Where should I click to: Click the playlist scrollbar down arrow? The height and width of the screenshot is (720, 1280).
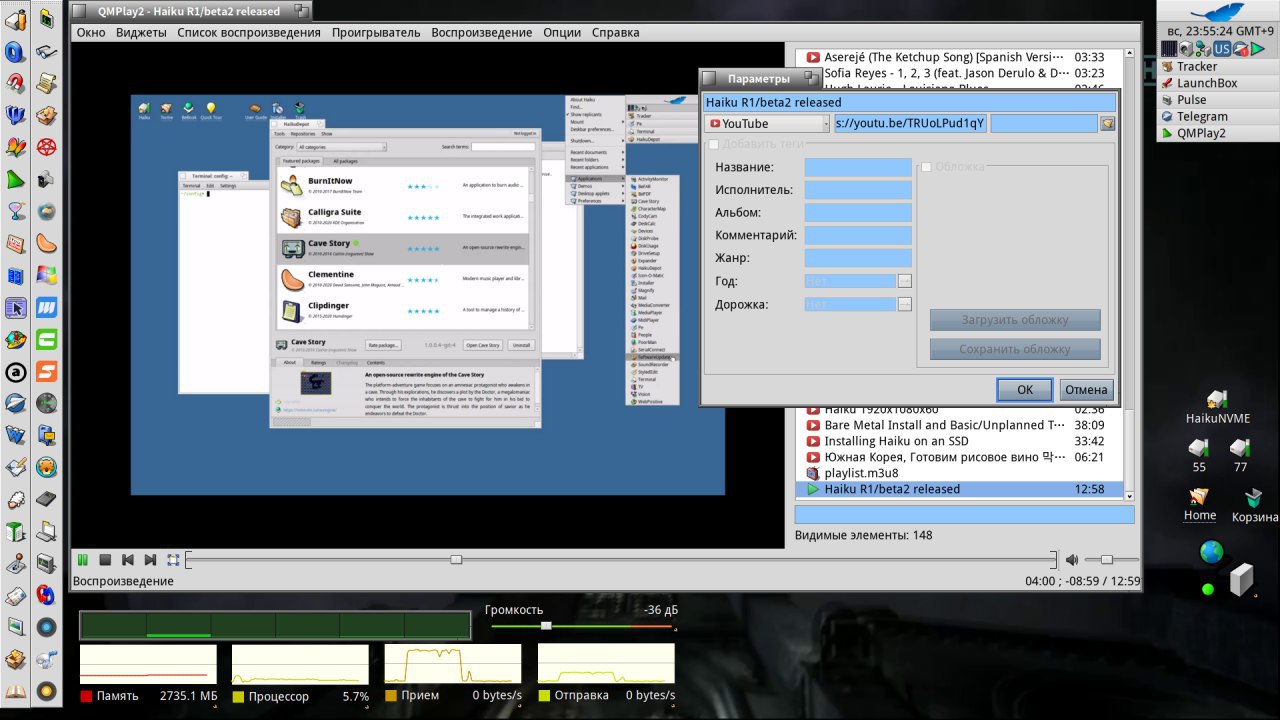tap(1129, 496)
